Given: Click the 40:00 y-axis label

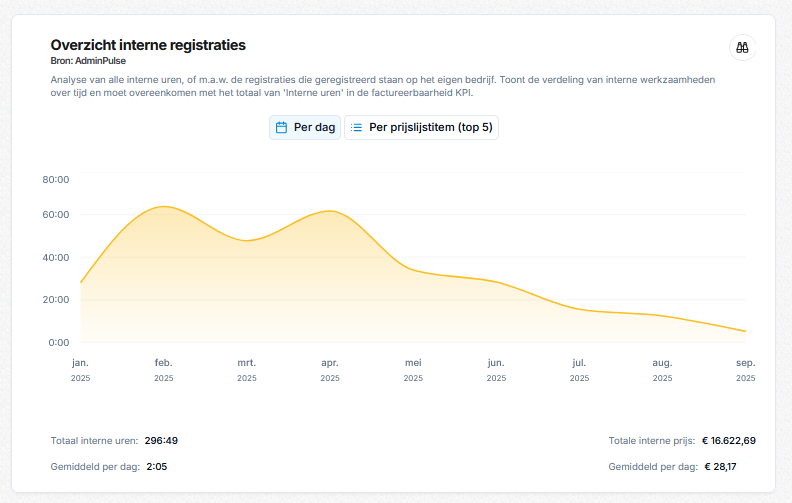Looking at the screenshot, I should [x=56, y=258].
